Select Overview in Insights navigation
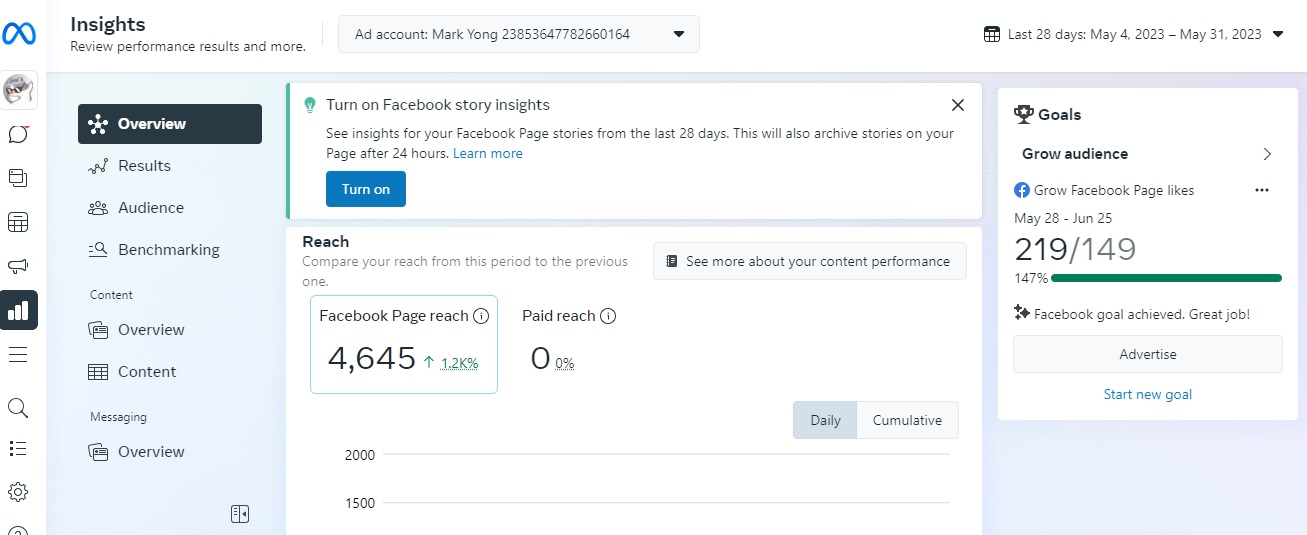1307x535 pixels. (x=170, y=124)
